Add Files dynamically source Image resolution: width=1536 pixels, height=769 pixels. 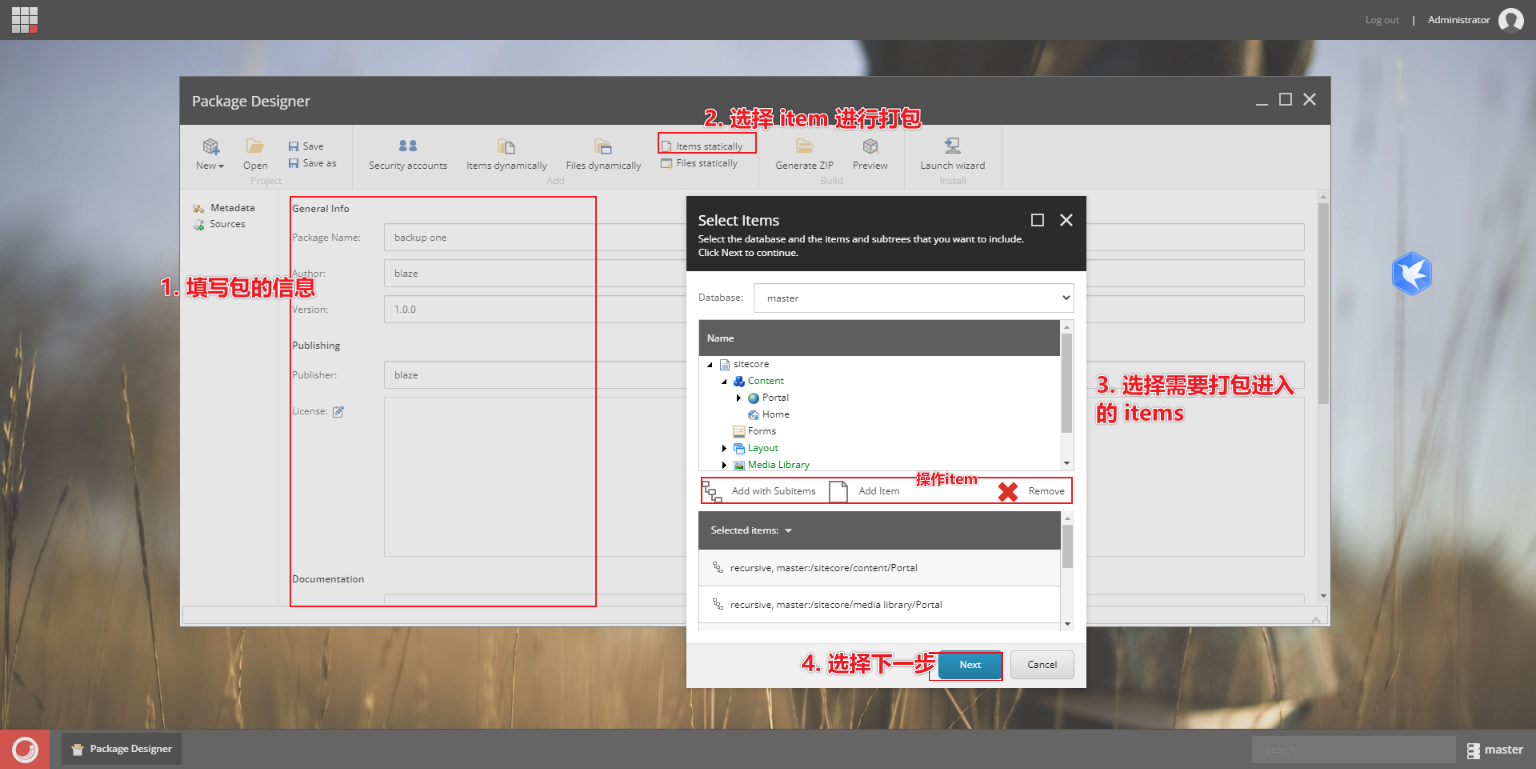pyautogui.click(x=603, y=154)
